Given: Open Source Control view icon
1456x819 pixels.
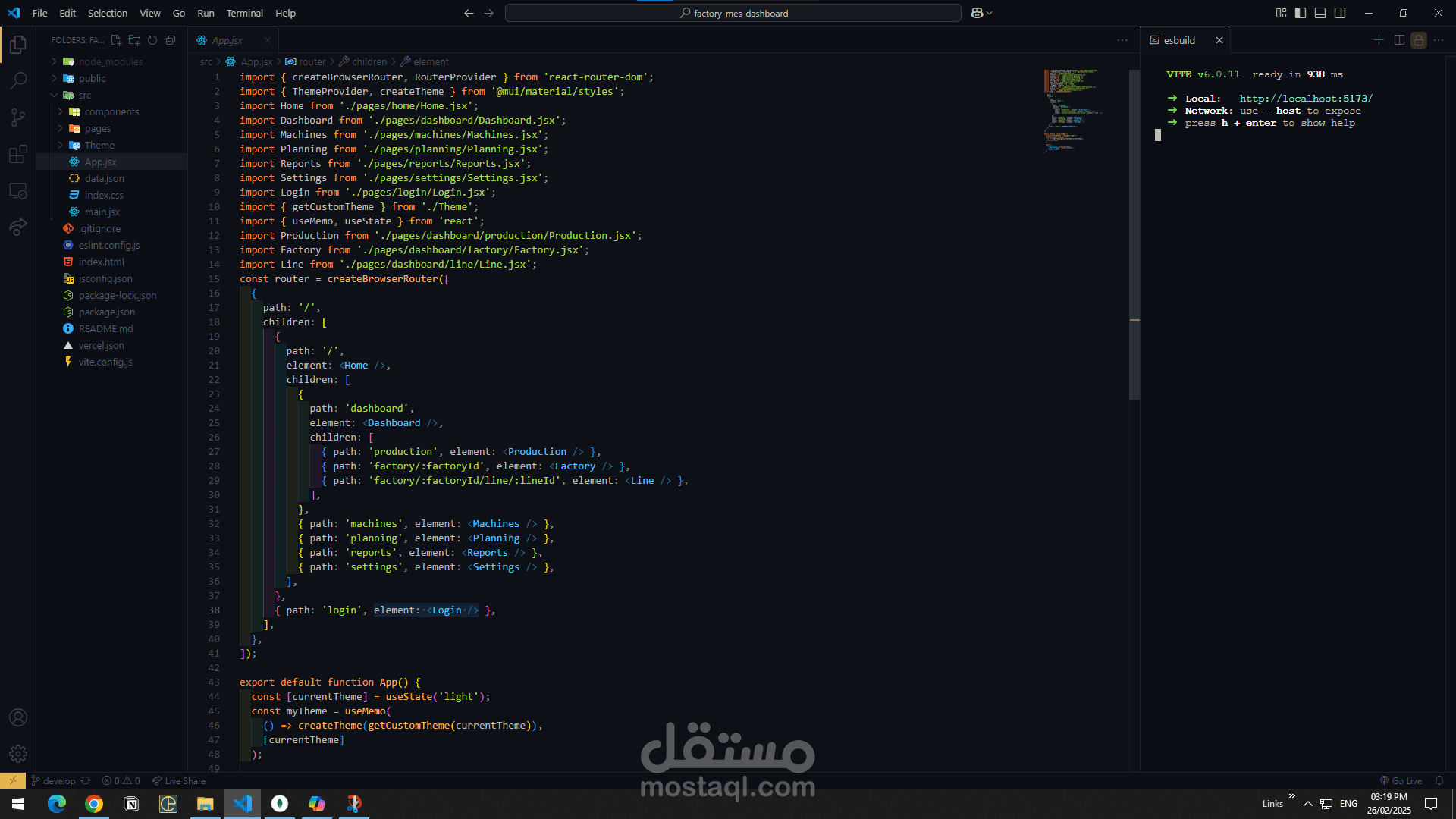Looking at the screenshot, I should (18, 117).
